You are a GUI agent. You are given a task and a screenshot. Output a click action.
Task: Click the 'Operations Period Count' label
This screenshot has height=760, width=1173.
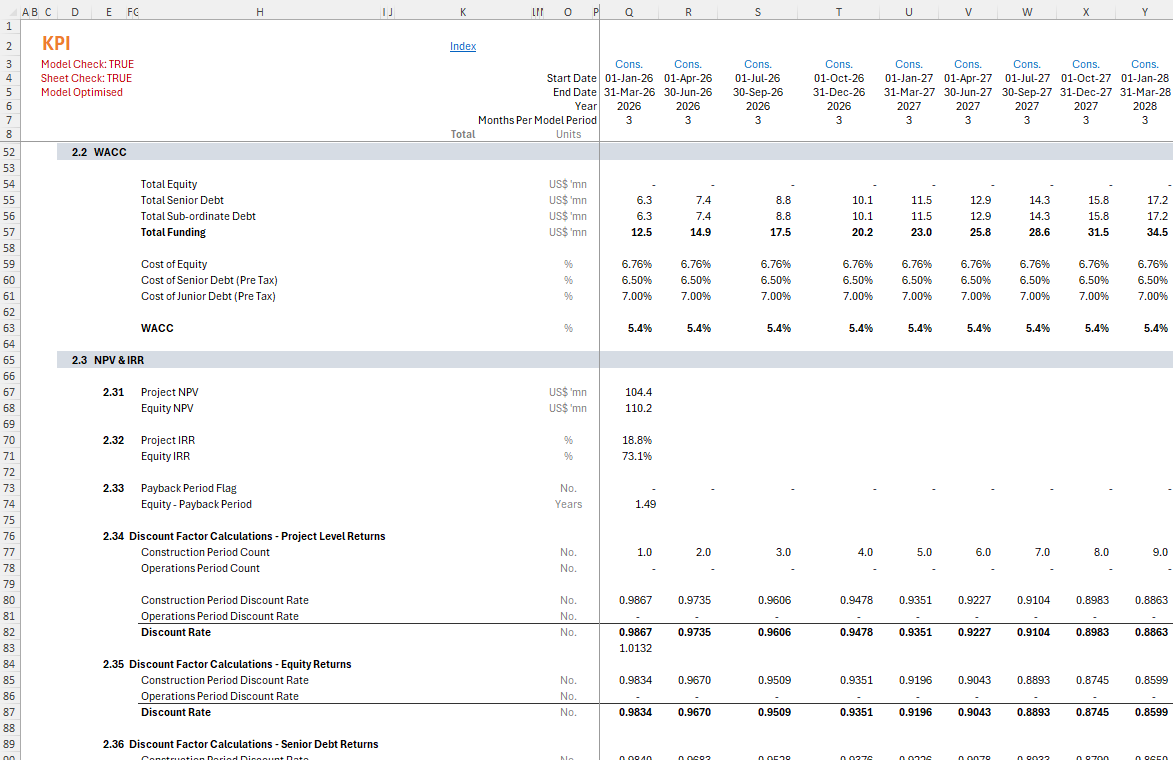pyautogui.click(x=200, y=569)
